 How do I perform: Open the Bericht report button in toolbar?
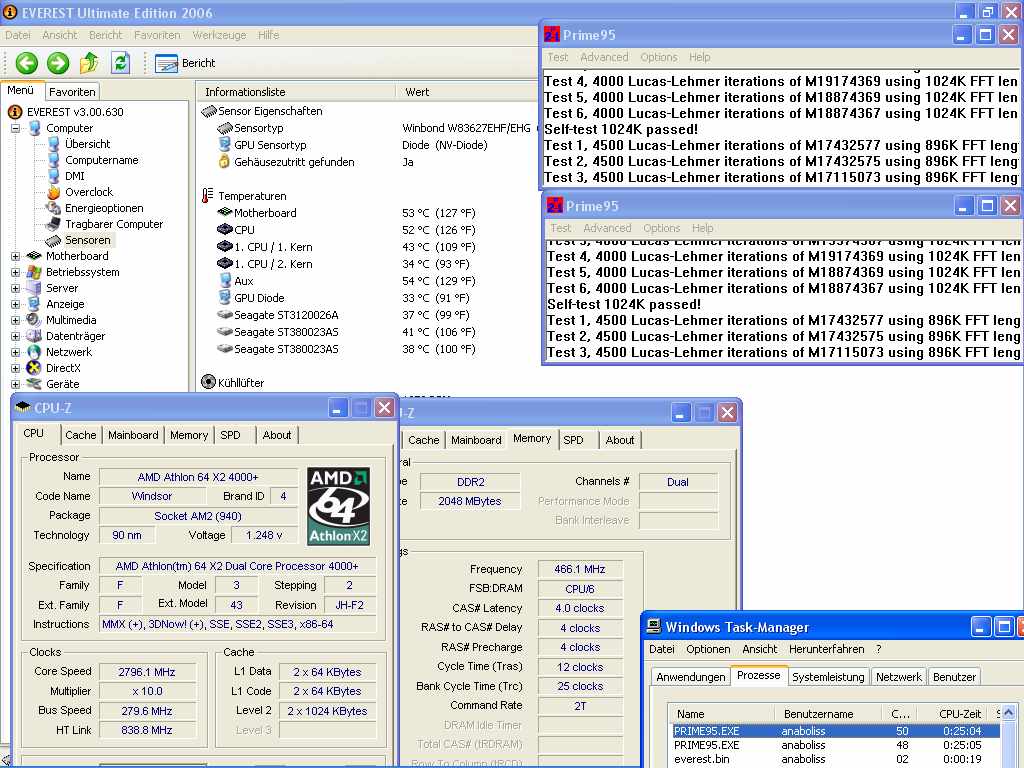coord(185,63)
